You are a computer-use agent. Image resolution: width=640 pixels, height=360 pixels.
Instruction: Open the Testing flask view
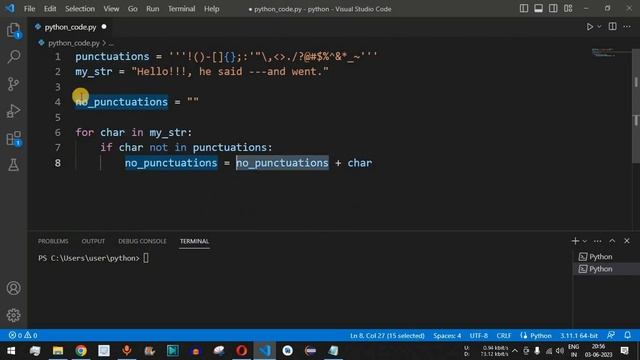13,165
